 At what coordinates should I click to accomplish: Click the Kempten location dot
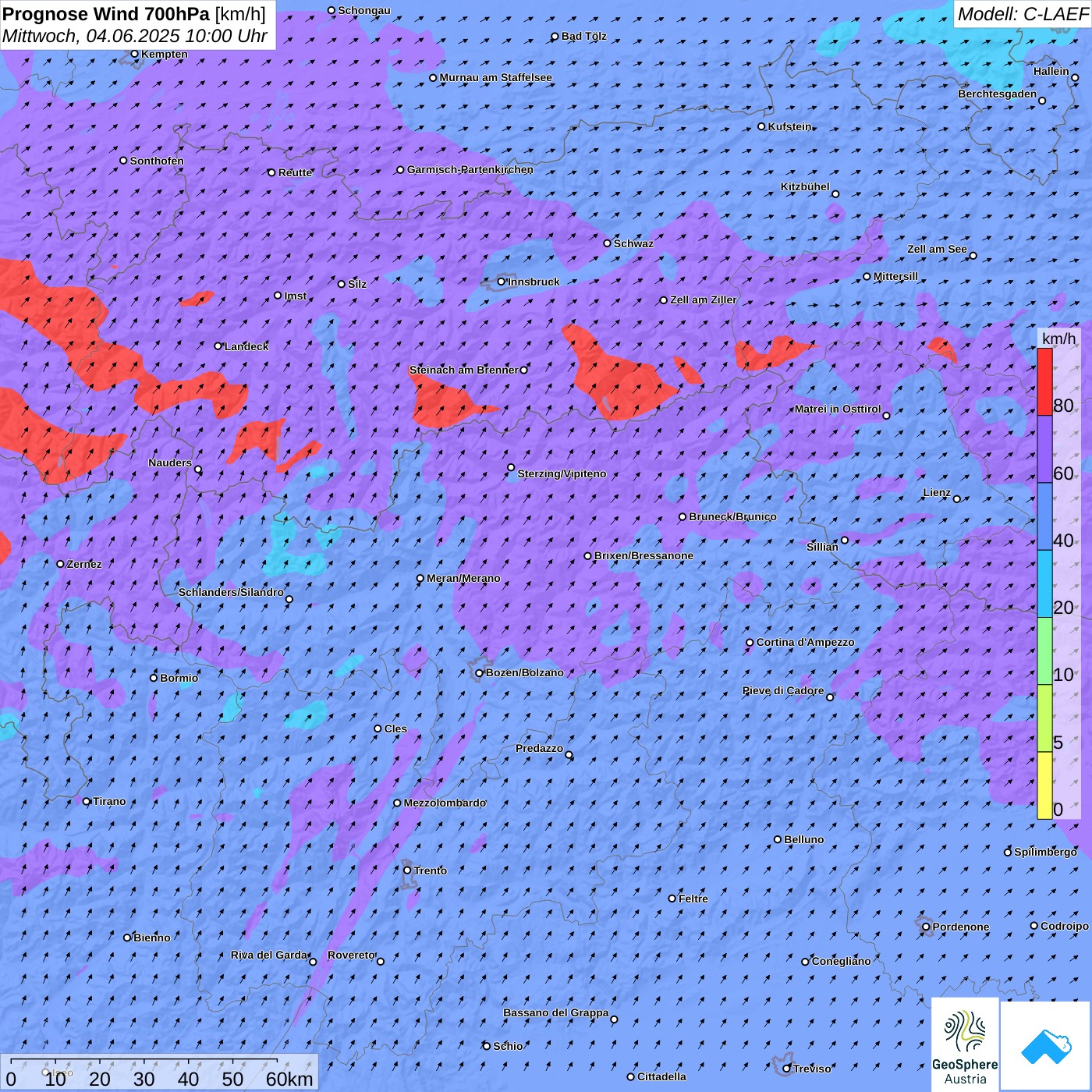(135, 54)
